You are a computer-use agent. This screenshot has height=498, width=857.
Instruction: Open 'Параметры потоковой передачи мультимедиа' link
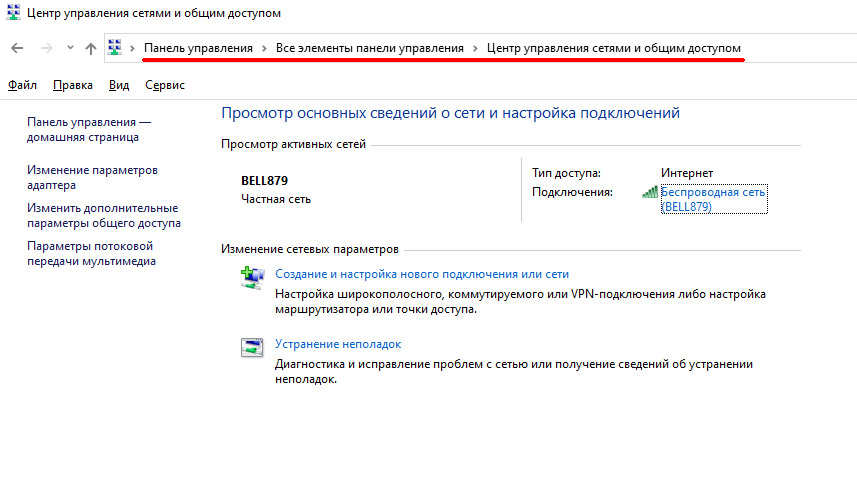pos(91,253)
